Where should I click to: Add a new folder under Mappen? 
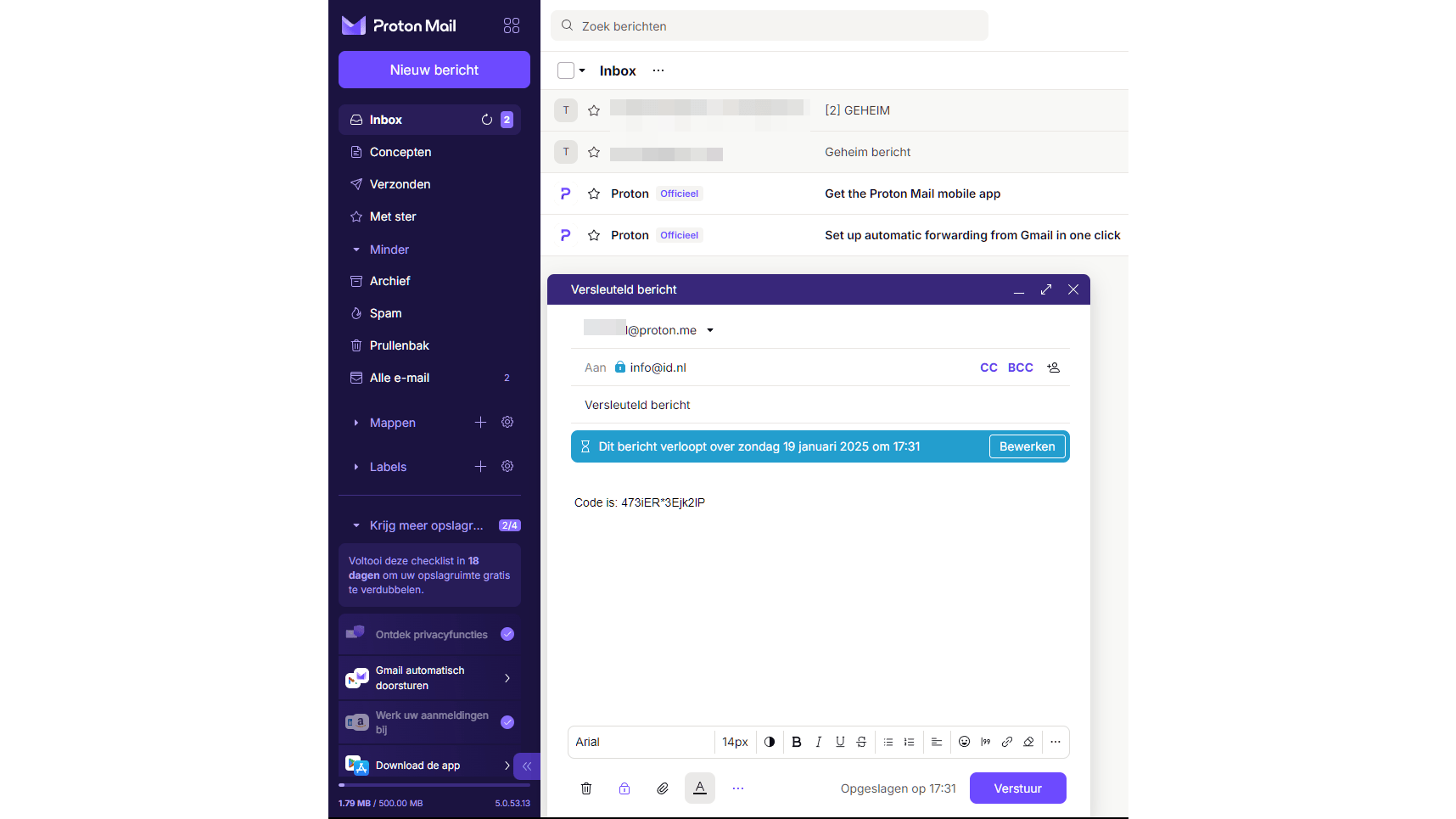480,422
